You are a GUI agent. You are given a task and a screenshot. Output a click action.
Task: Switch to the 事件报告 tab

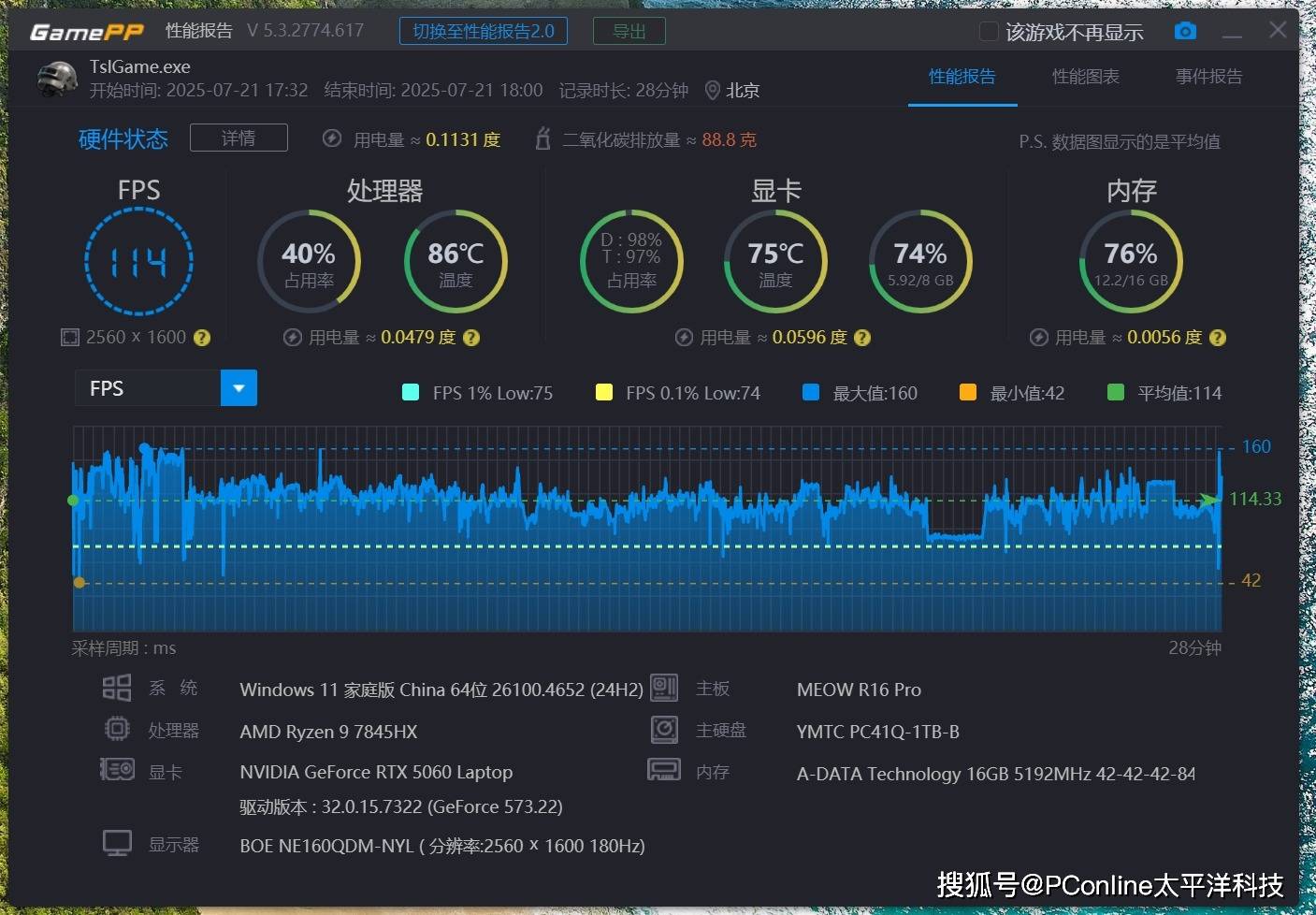point(1208,77)
